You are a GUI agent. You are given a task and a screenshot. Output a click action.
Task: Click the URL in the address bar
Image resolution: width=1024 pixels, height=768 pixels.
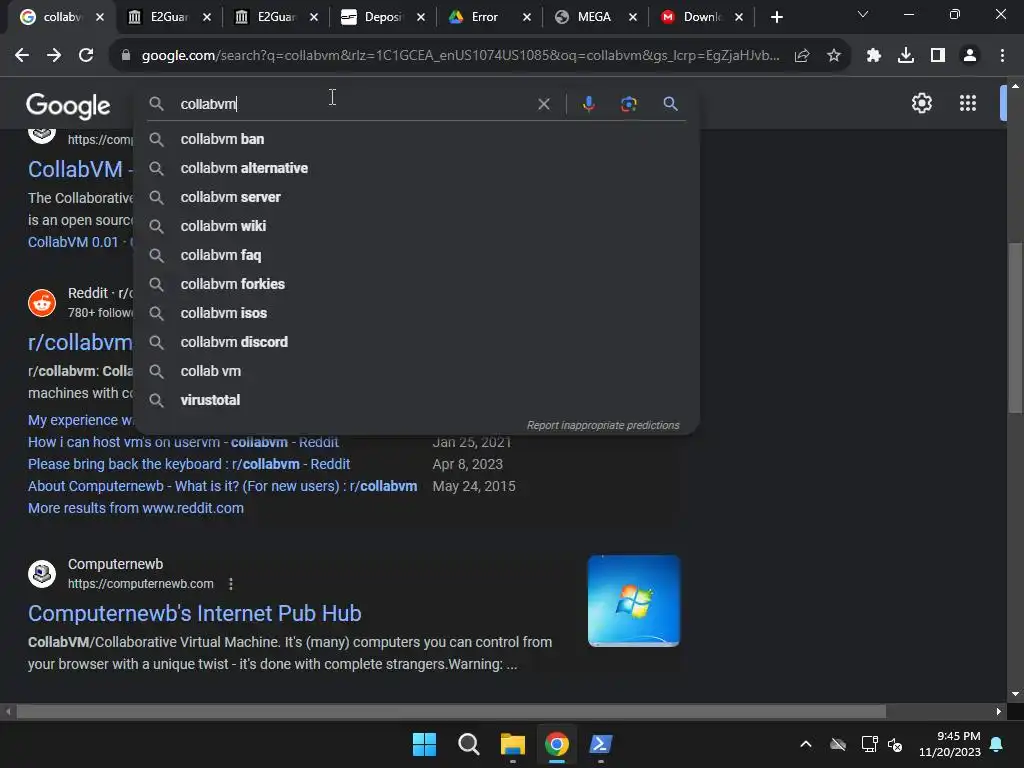(x=460, y=56)
